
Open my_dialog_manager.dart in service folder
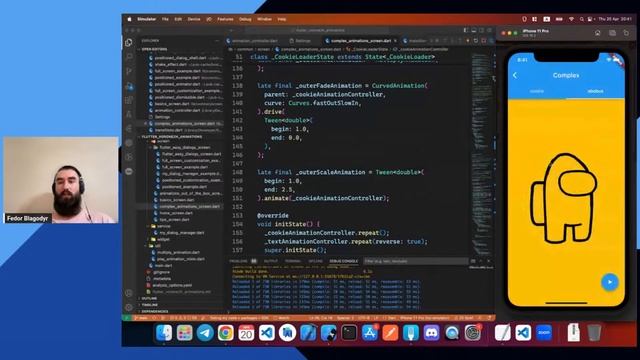(x=182, y=233)
